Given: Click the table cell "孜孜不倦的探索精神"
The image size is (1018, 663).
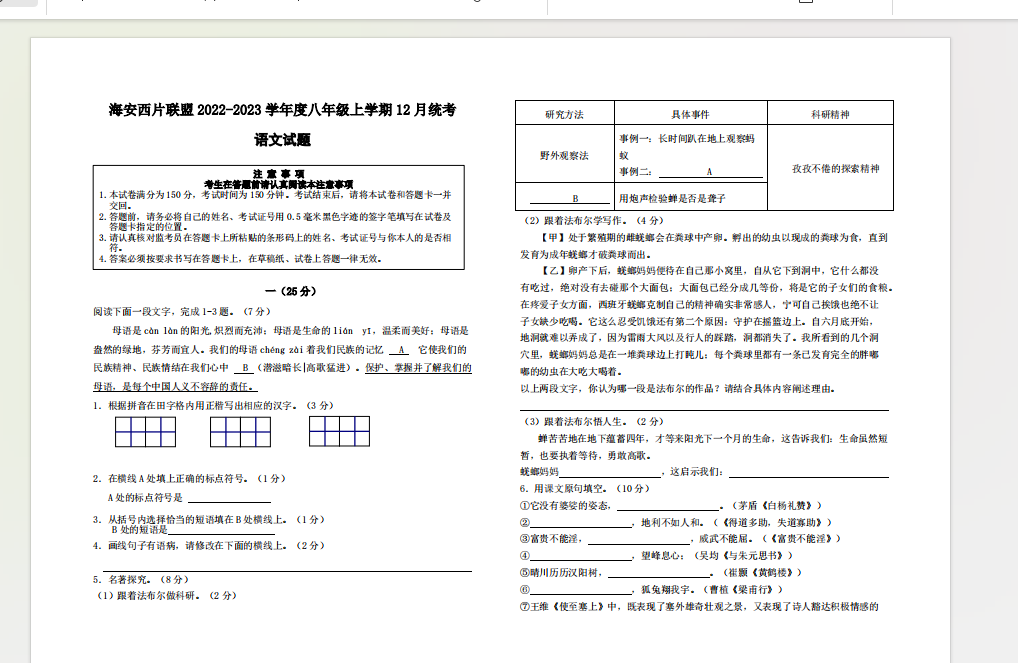Looking at the screenshot, I should (x=836, y=168).
